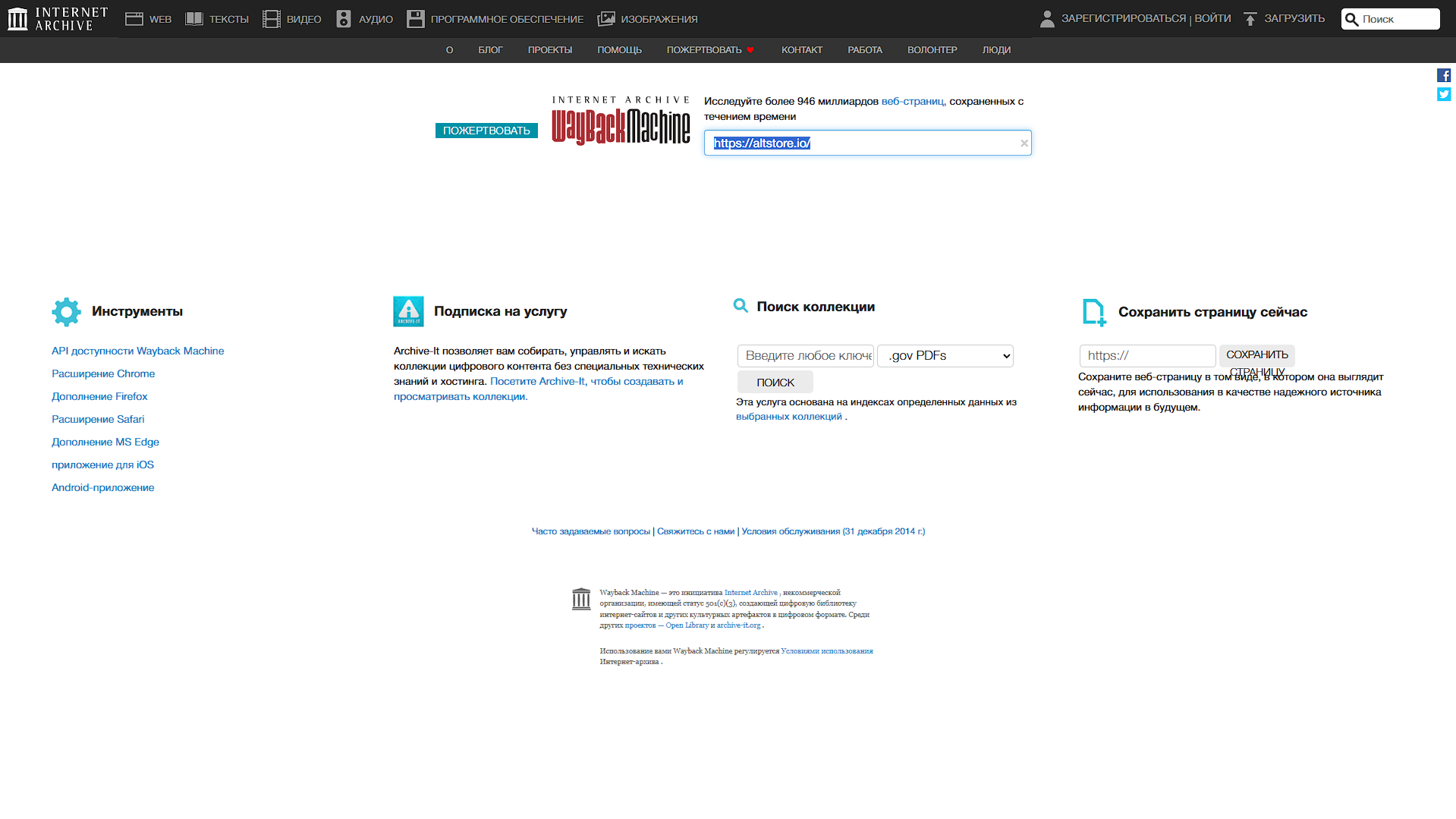Click the Сохранить страницу button
The height and width of the screenshot is (819, 1456).
[1257, 356]
